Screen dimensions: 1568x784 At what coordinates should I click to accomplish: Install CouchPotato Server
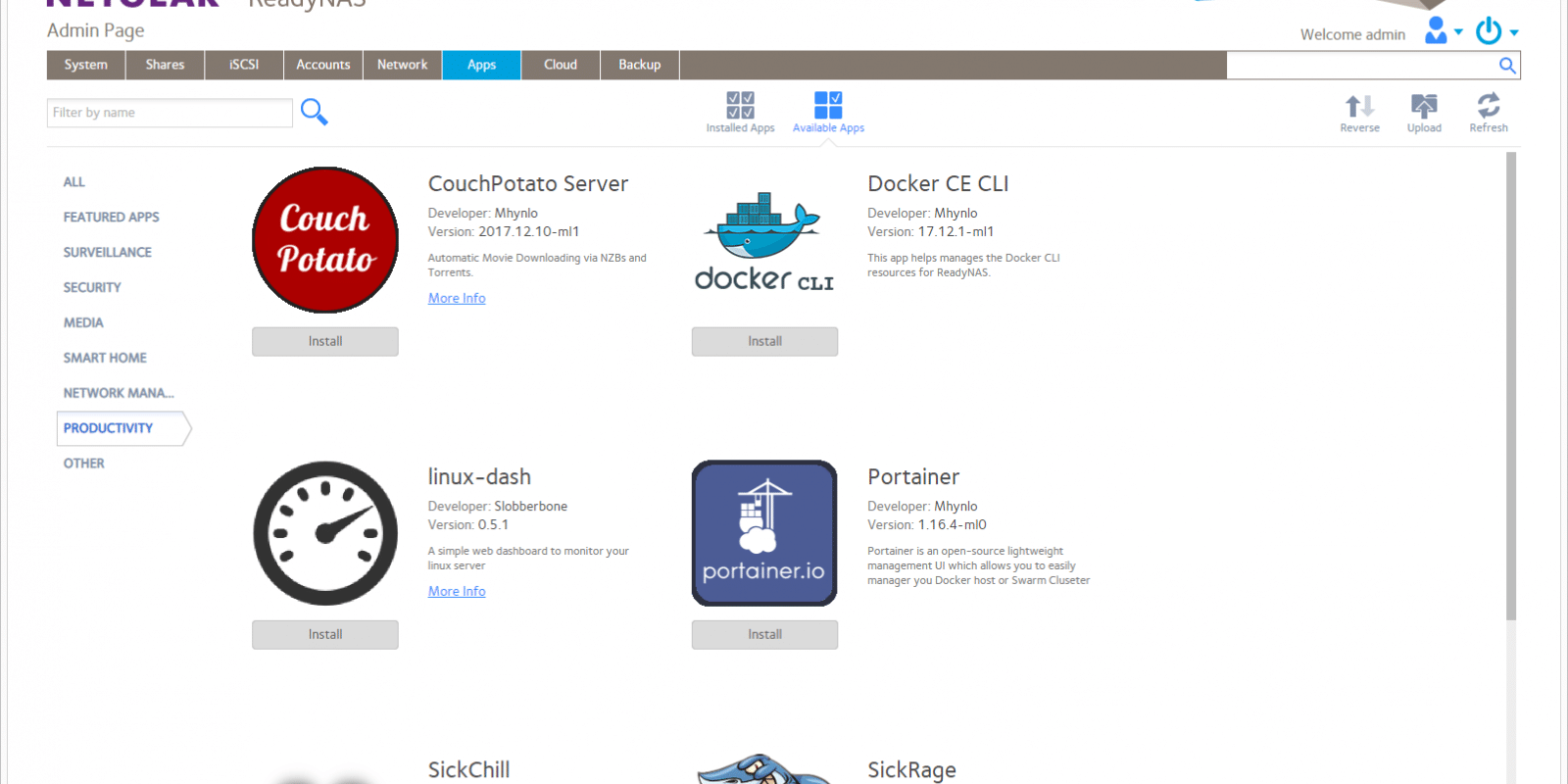325,341
